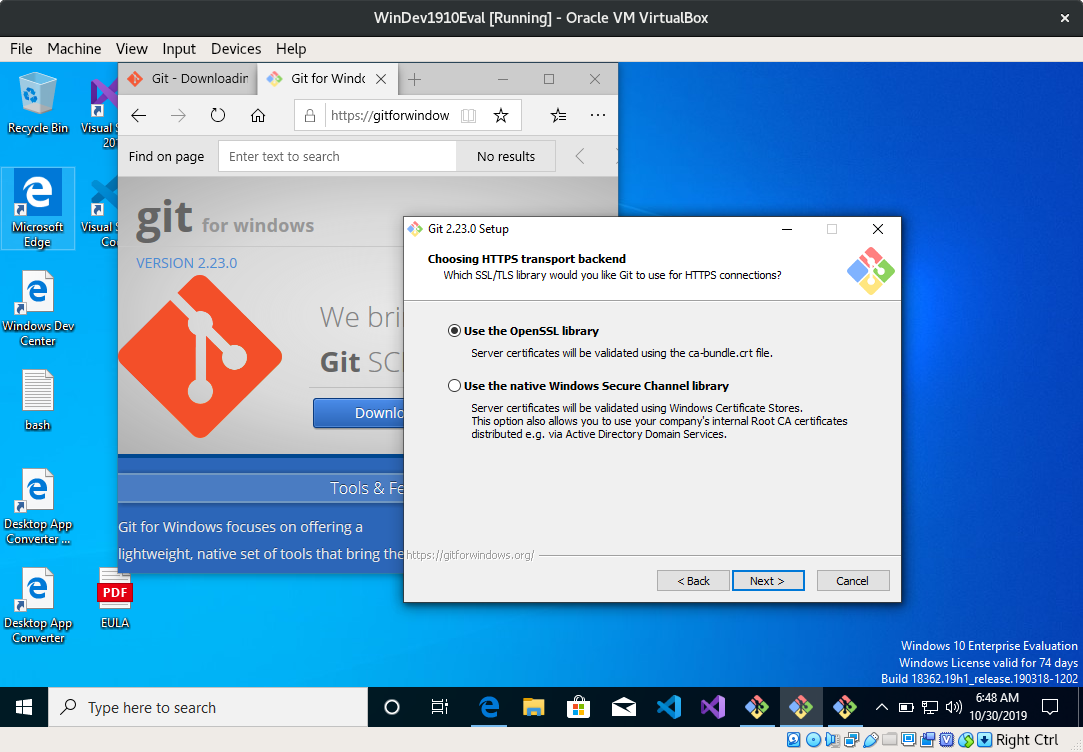Switch to the Git - Downloading Edge tab

pos(189,79)
